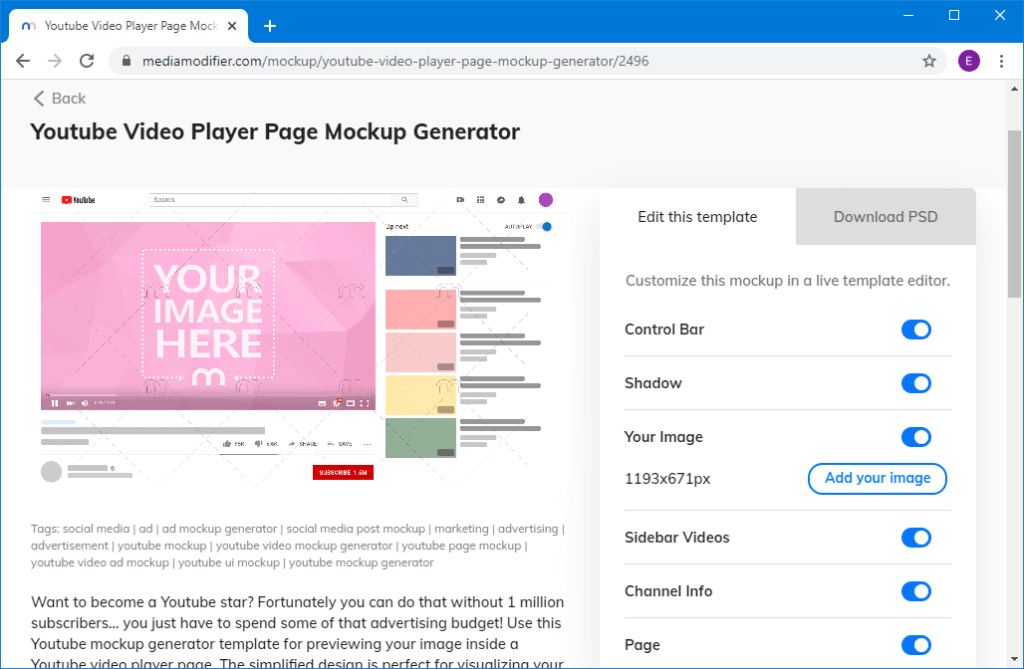Image resolution: width=1024 pixels, height=669 pixels.
Task: Click the more options ellipsis under the video
Action: click(365, 443)
